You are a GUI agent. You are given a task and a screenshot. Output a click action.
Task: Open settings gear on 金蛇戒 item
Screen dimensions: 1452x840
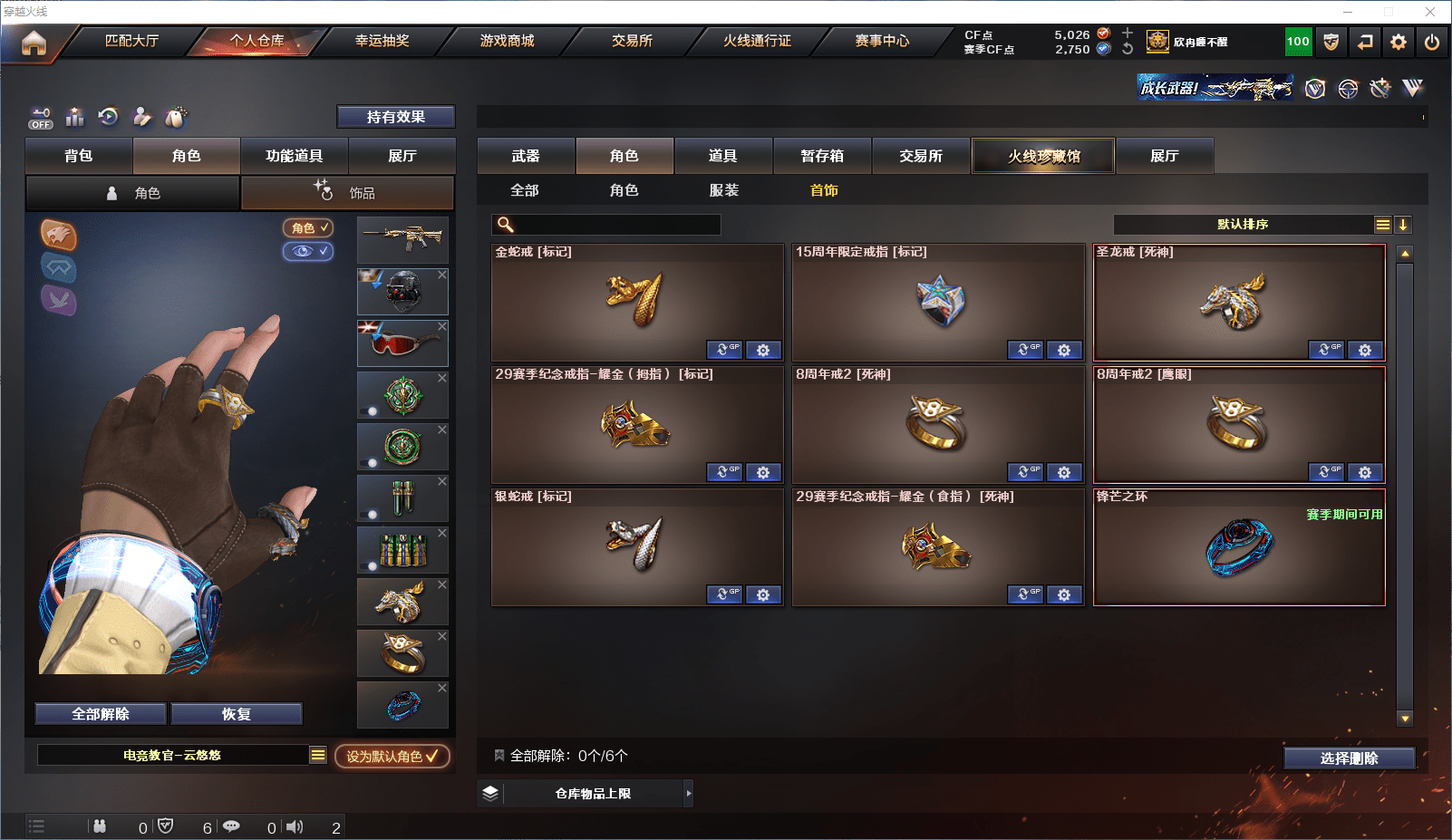(x=763, y=350)
